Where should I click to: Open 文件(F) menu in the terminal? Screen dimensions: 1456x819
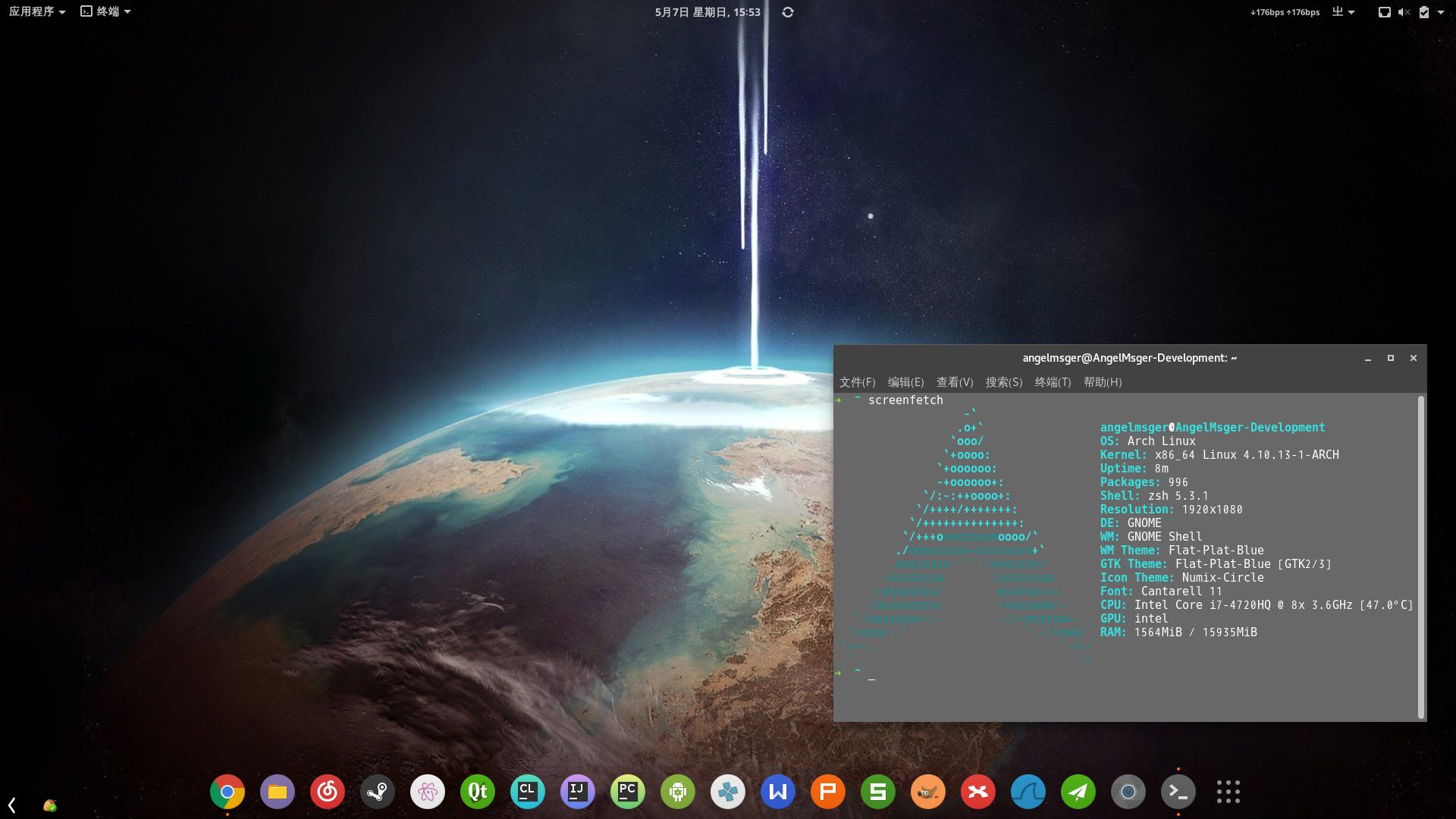[x=857, y=382]
